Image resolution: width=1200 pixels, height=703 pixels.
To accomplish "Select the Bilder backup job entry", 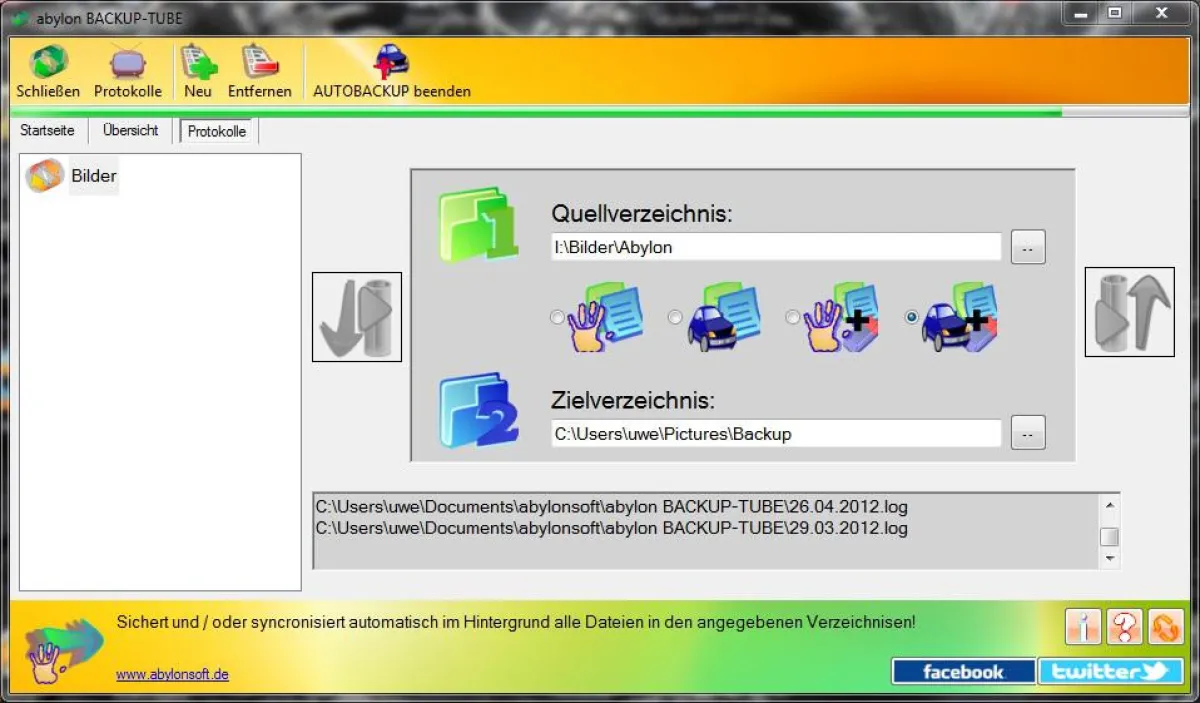I will click(93, 175).
